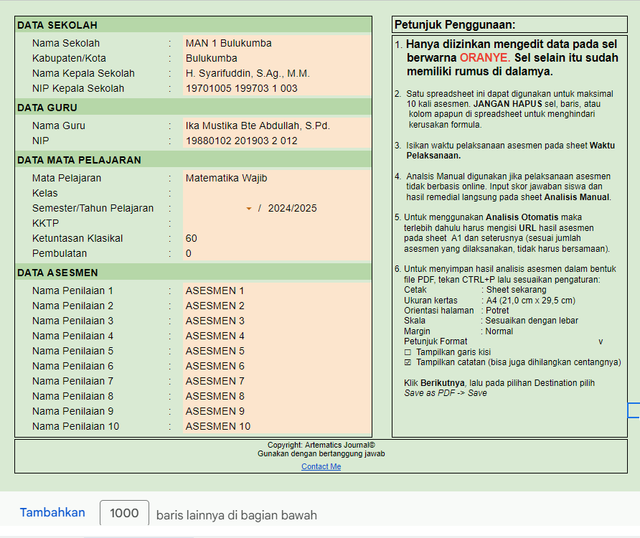640x538 pixels.
Task: Click the Semester/Tahun Pelajaran label
Action: (x=93, y=208)
